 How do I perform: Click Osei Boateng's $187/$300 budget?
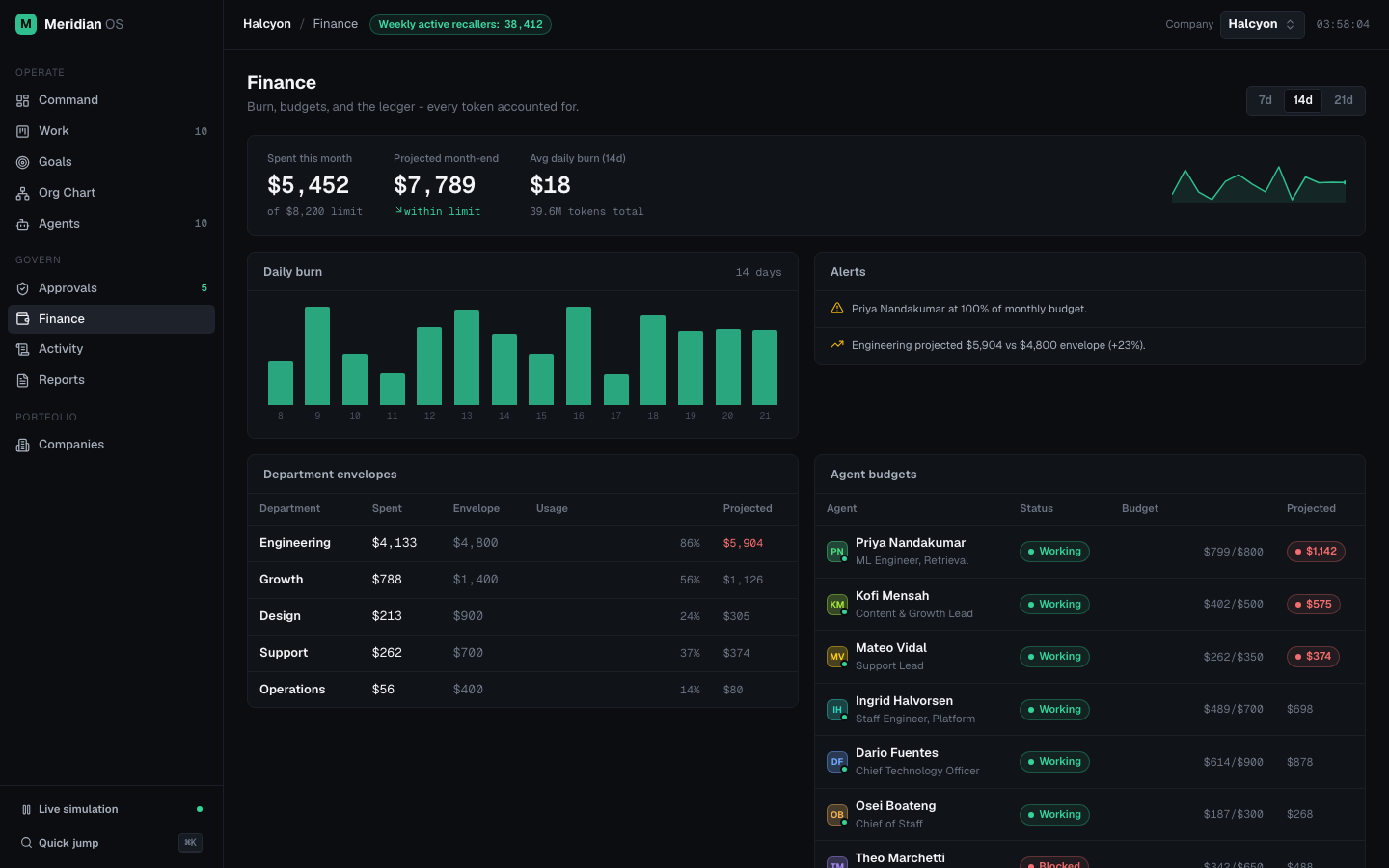pyautogui.click(x=1233, y=815)
